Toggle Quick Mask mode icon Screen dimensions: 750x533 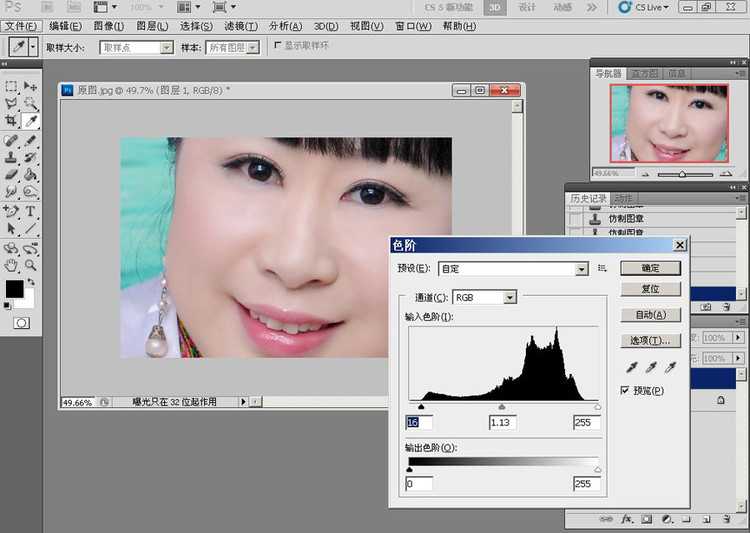(21, 323)
